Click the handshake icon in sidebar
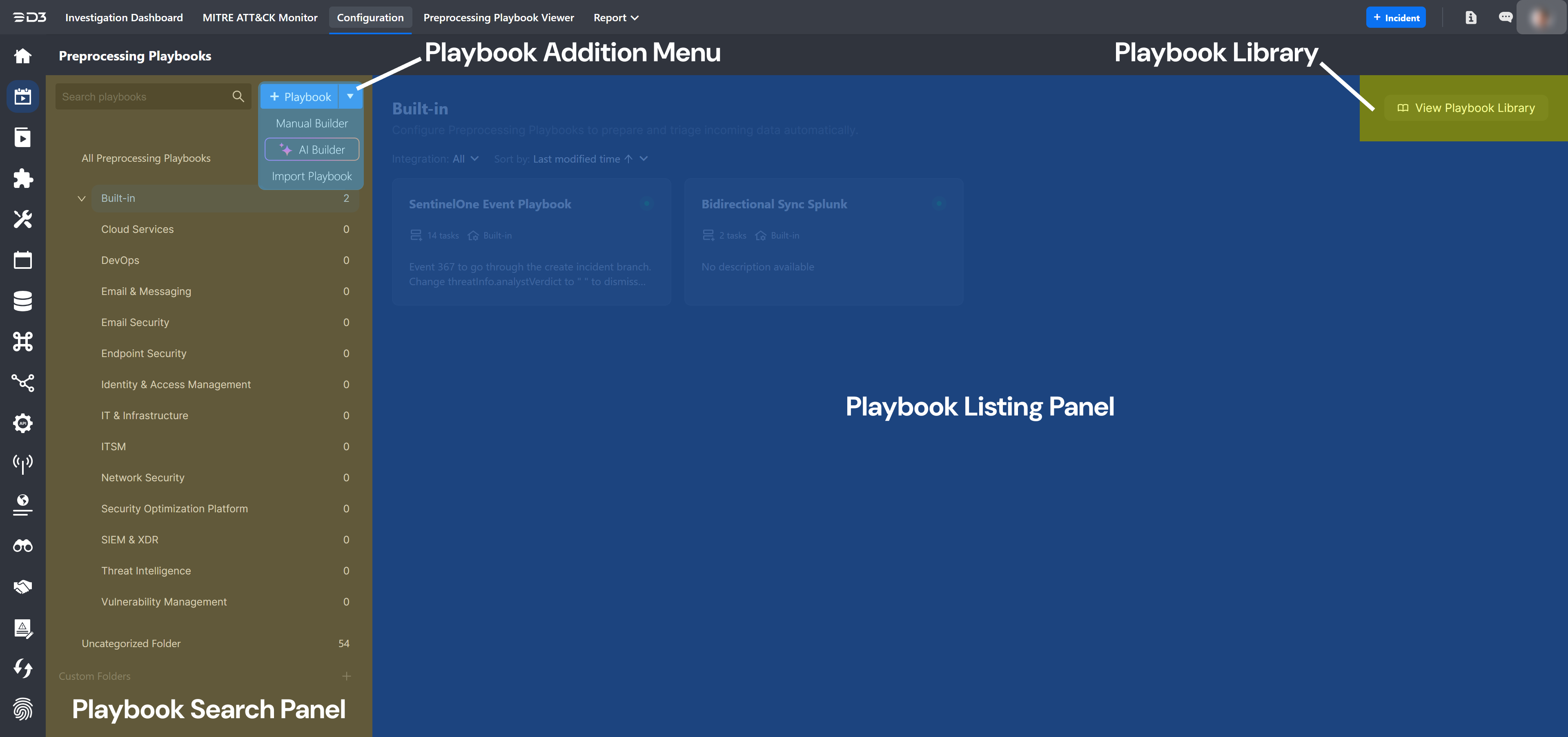The width and height of the screenshot is (1568, 737). coord(22,587)
